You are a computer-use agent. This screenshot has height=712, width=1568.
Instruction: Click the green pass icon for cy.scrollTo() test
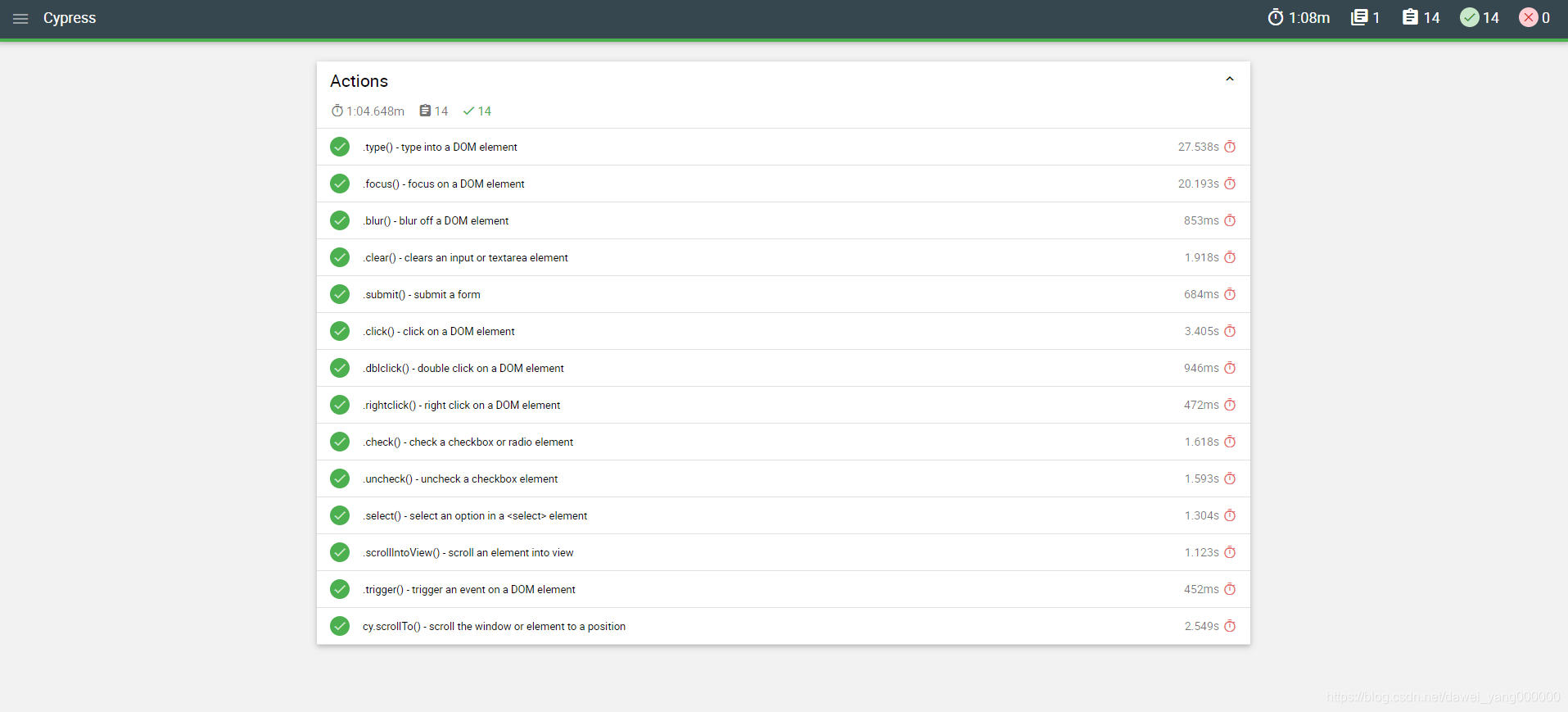(340, 626)
